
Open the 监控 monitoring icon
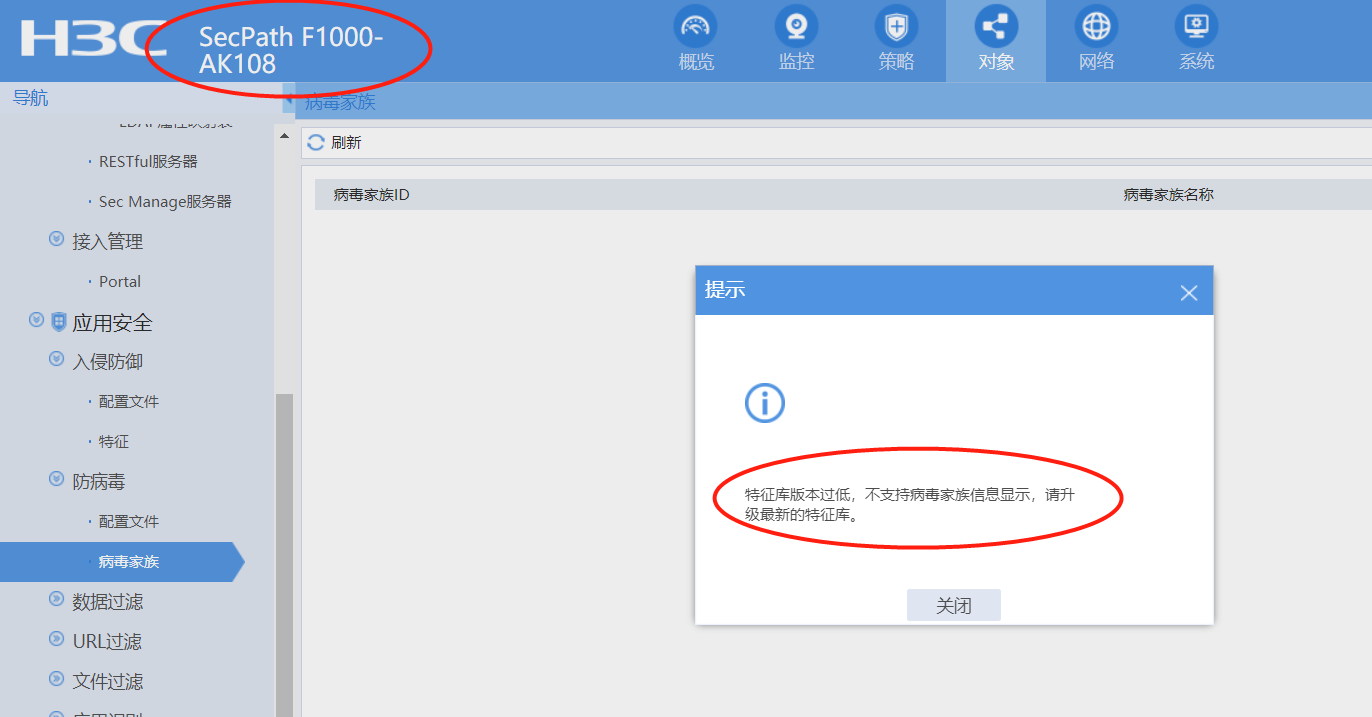(x=796, y=26)
